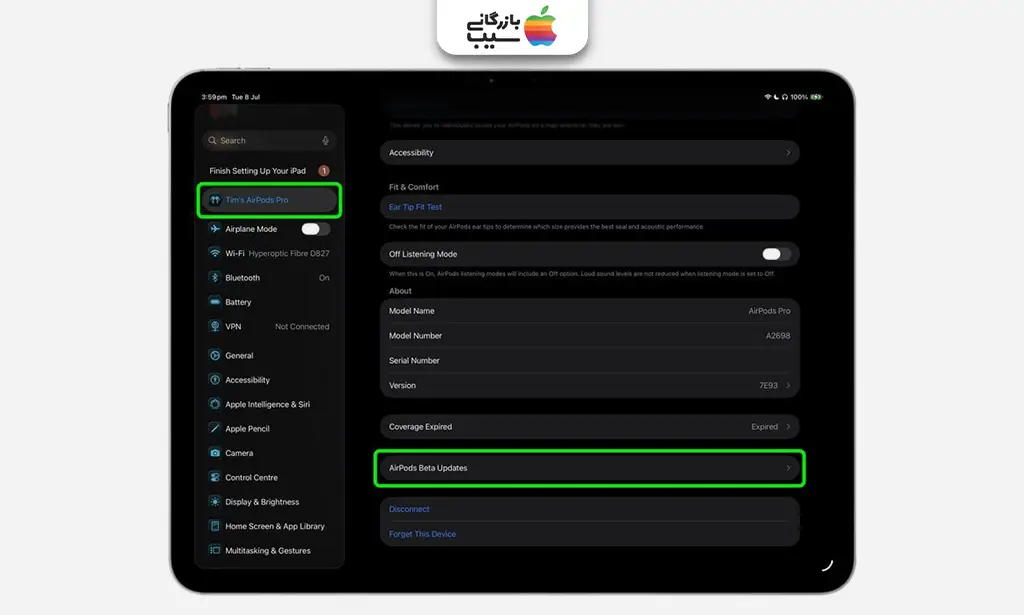1024x615 pixels.
Task: Open Home Screen & App Library settings
Action: point(269,526)
